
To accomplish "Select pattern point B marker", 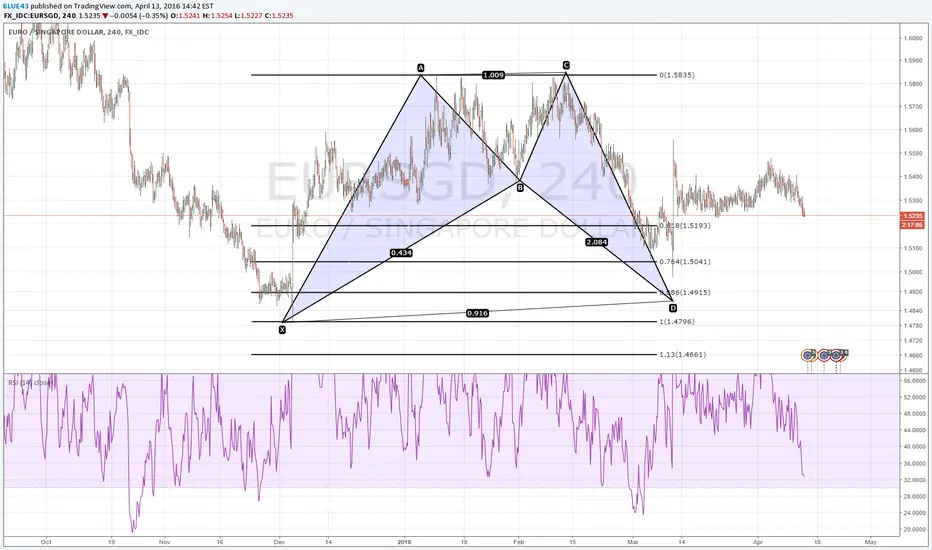I will click(x=520, y=188).
